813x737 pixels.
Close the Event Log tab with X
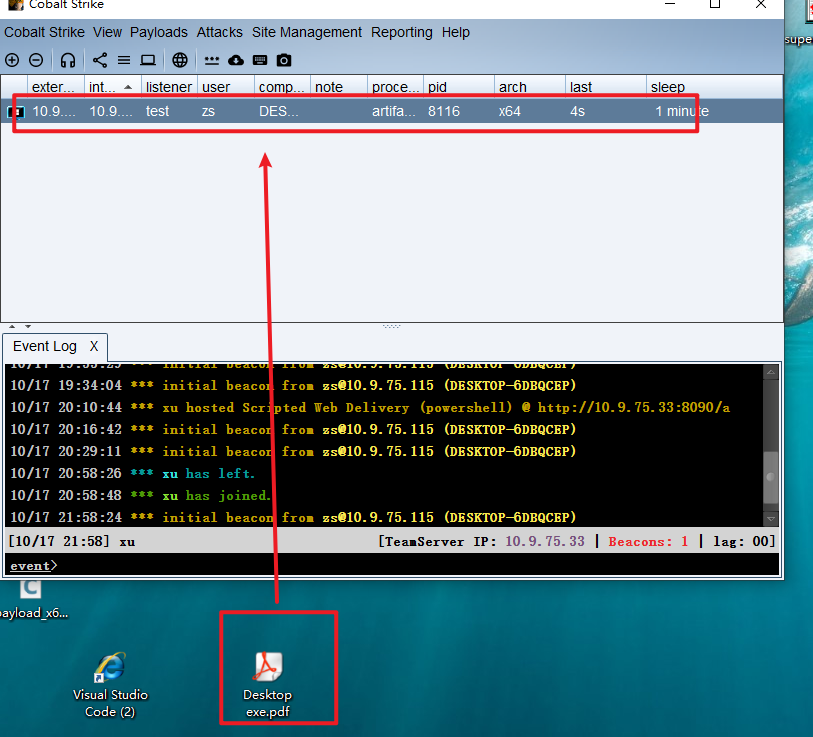94,346
